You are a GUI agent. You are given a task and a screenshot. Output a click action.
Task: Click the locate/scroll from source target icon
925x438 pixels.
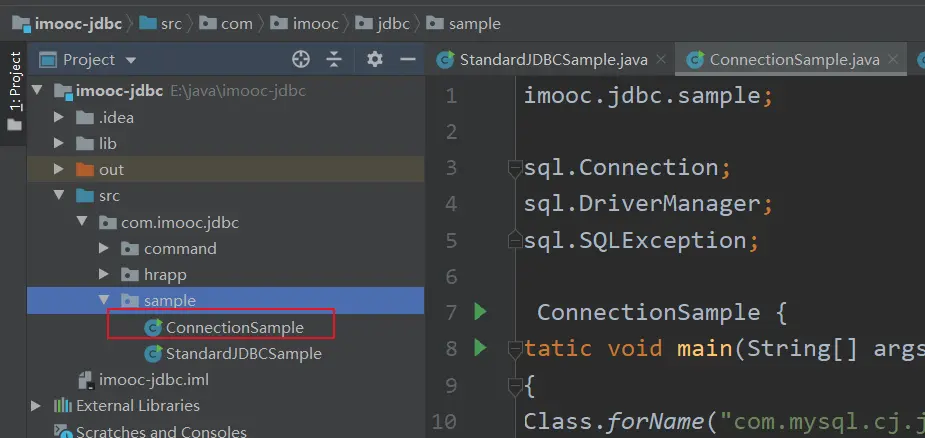click(x=301, y=60)
